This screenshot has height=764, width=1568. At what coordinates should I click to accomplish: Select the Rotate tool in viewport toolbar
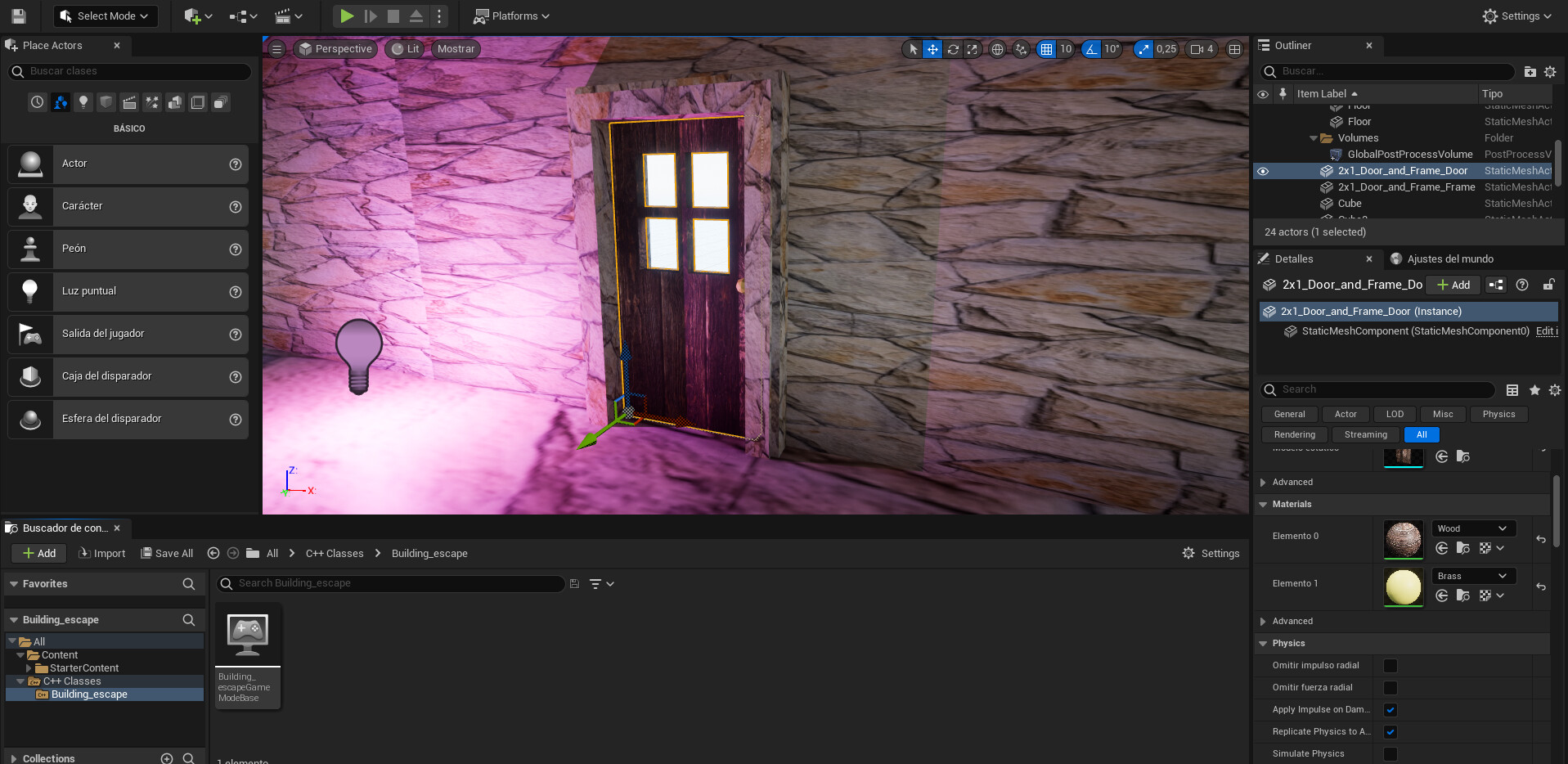(x=952, y=49)
